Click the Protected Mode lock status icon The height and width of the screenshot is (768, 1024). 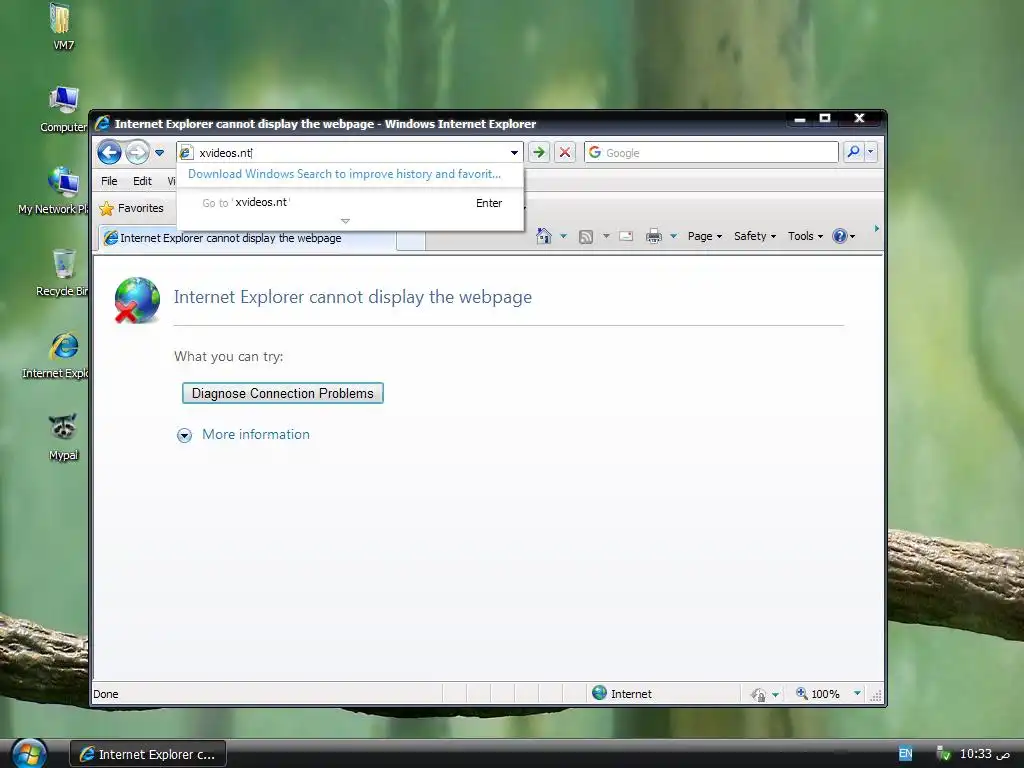(x=758, y=694)
